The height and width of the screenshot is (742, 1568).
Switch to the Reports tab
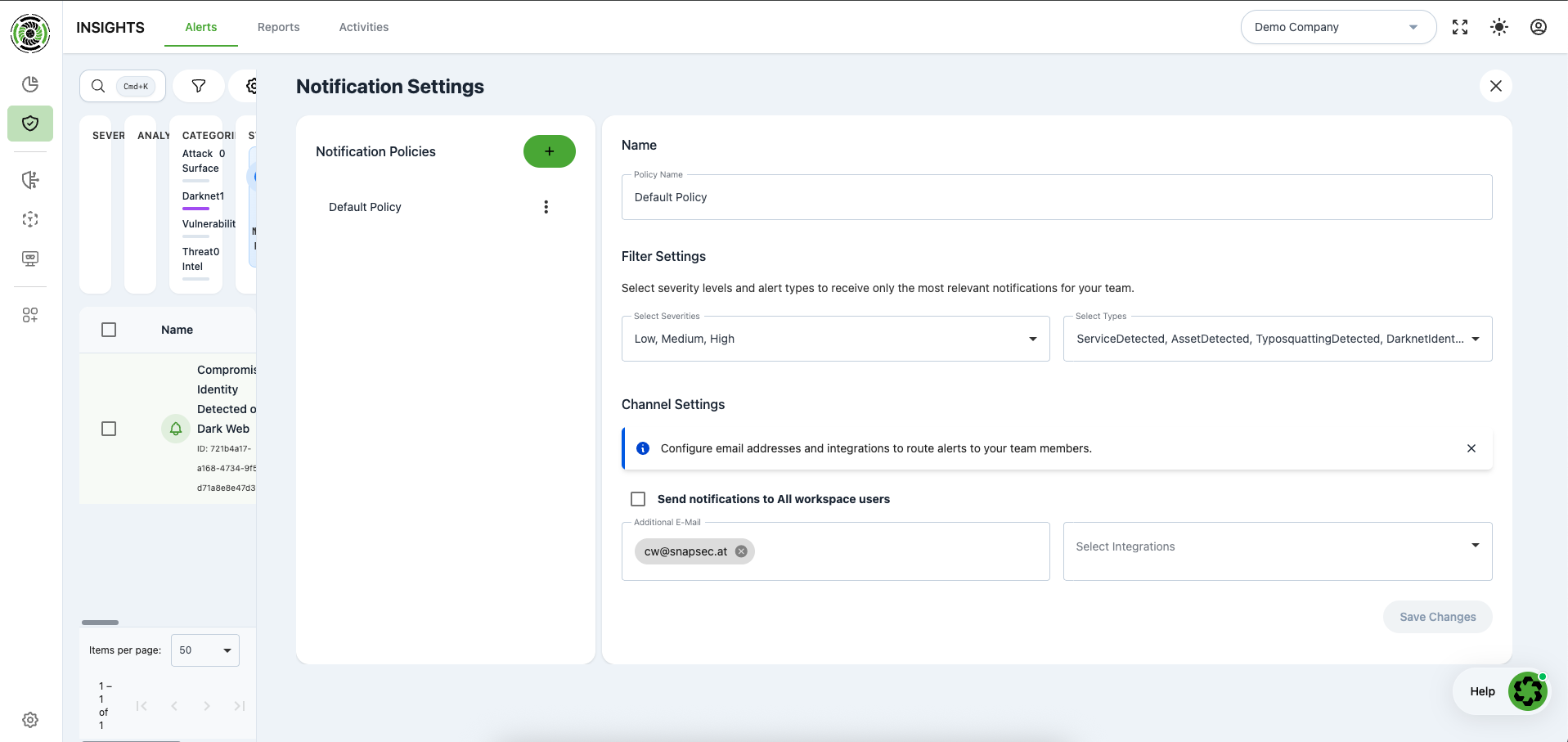pyautogui.click(x=279, y=27)
